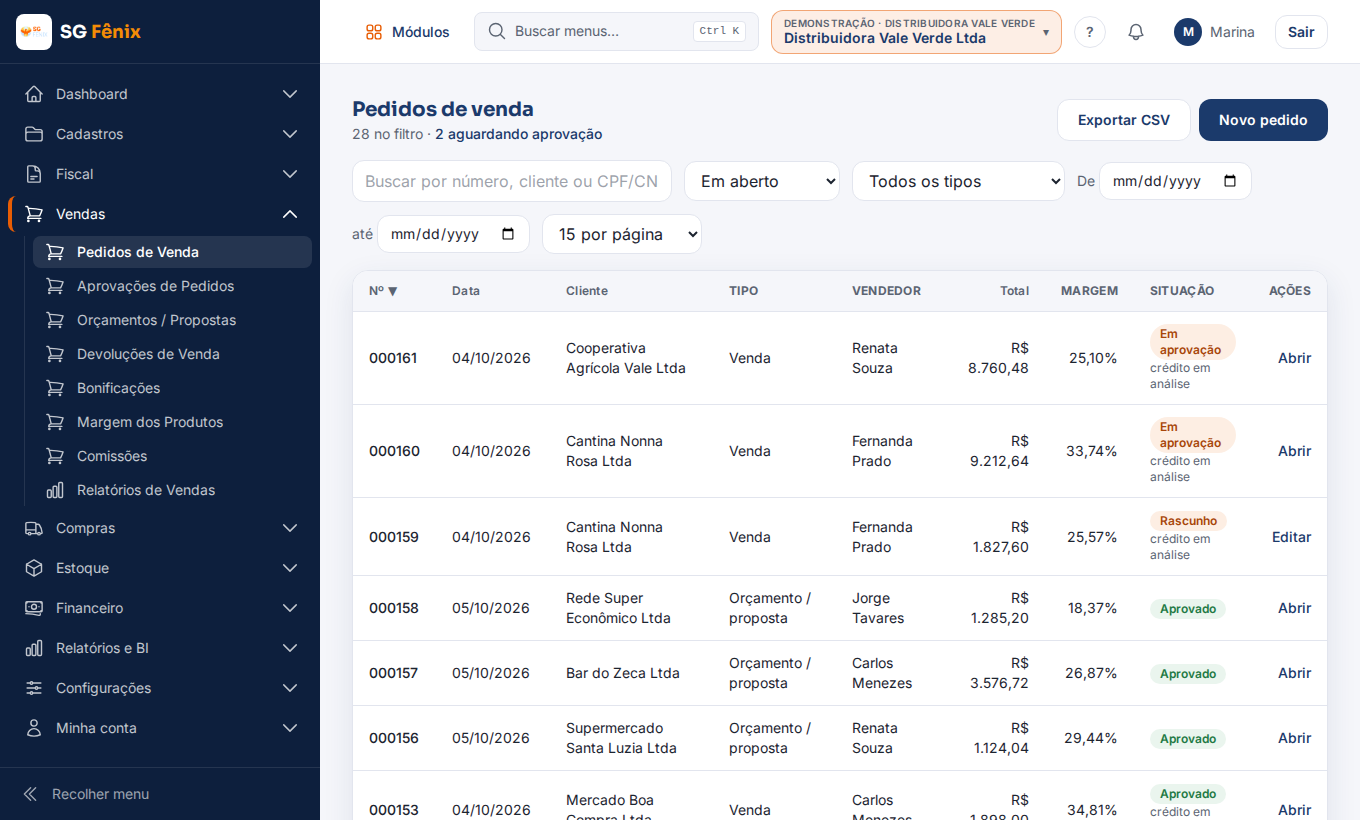
Task: Open Aprovações de Pedidos menu item
Action: [172, 286]
